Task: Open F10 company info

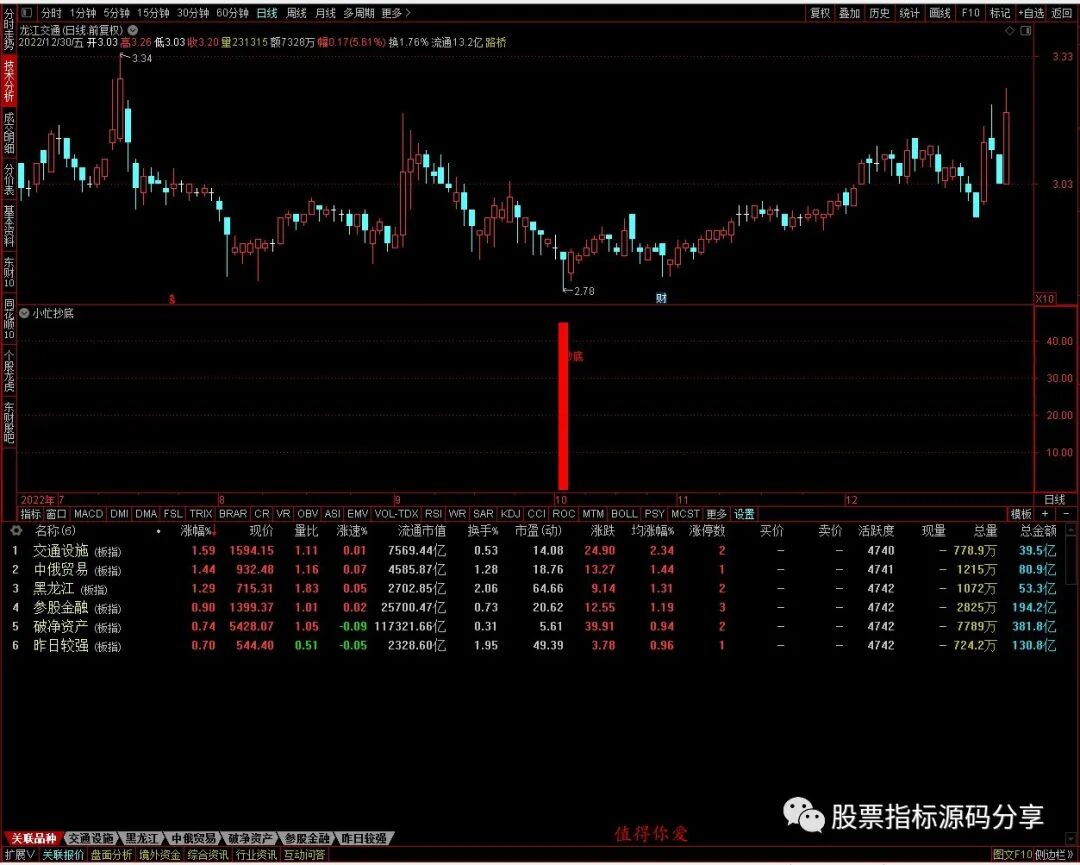Action: click(x=970, y=12)
